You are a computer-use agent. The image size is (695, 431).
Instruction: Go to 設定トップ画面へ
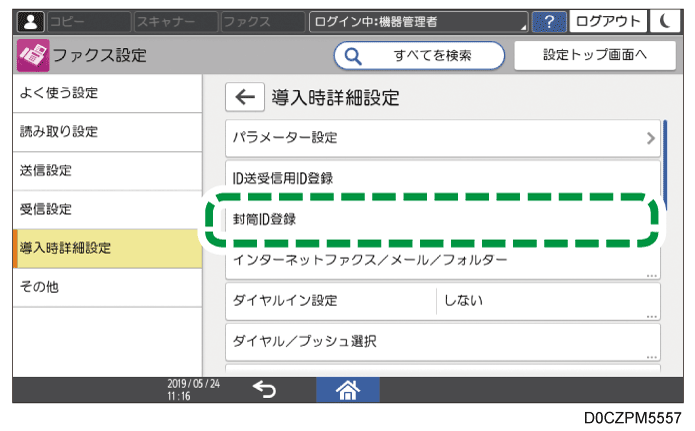tap(595, 55)
